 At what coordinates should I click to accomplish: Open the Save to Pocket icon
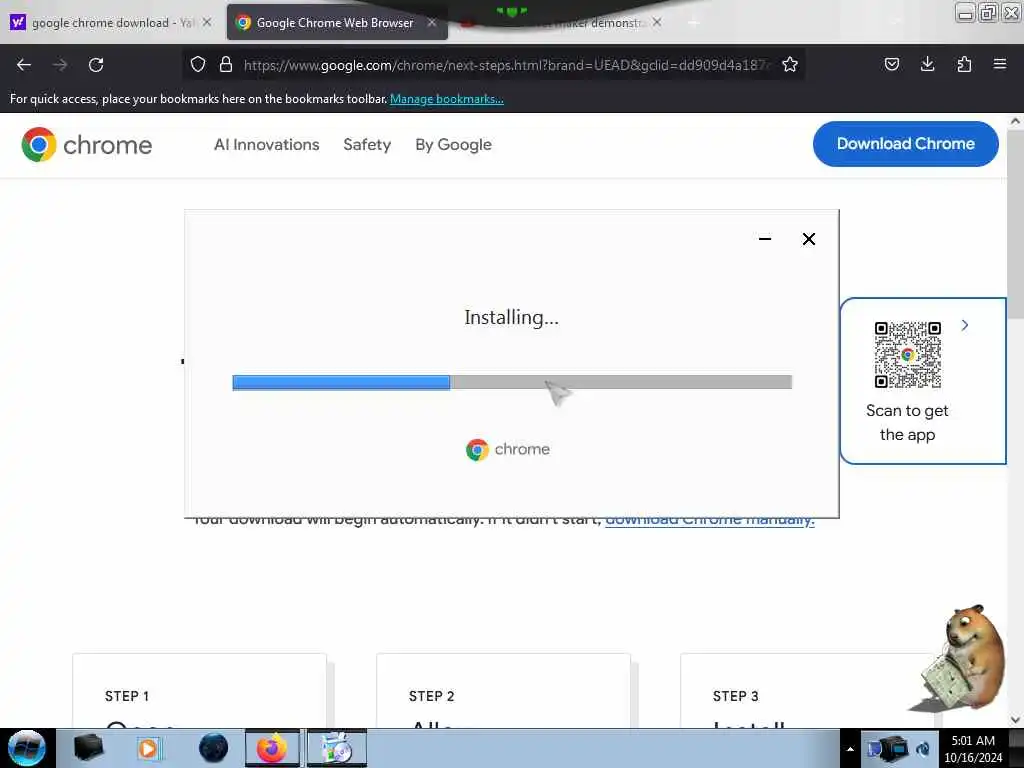click(891, 64)
